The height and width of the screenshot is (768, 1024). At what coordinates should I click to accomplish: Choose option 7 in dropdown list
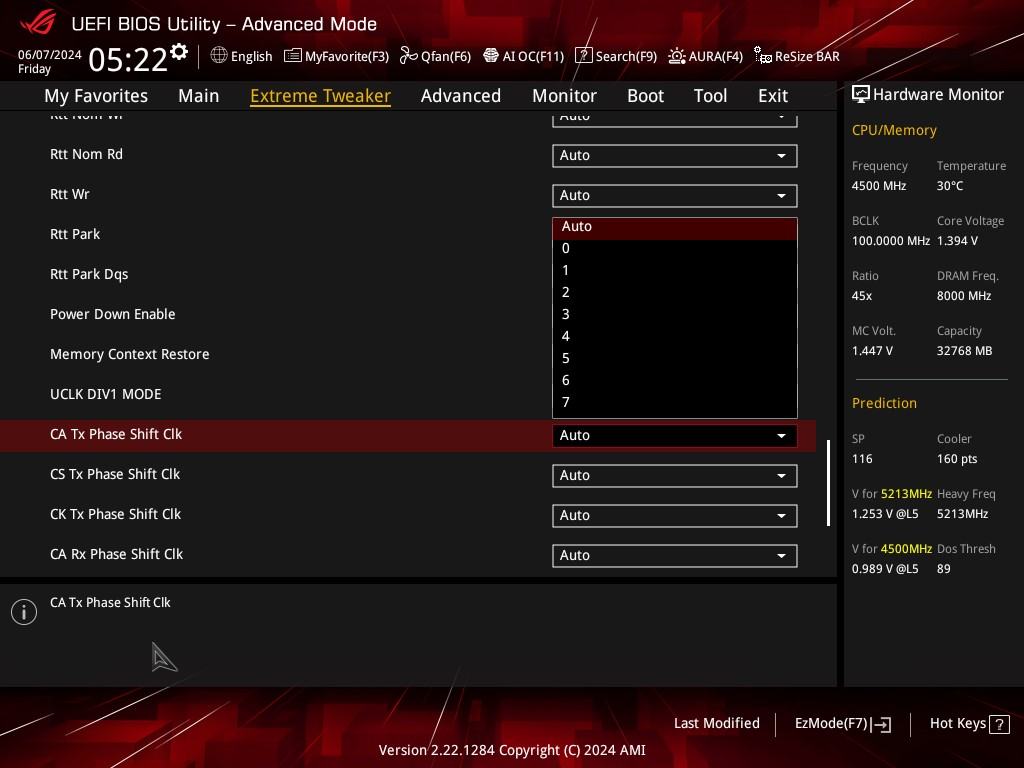pyautogui.click(x=675, y=402)
